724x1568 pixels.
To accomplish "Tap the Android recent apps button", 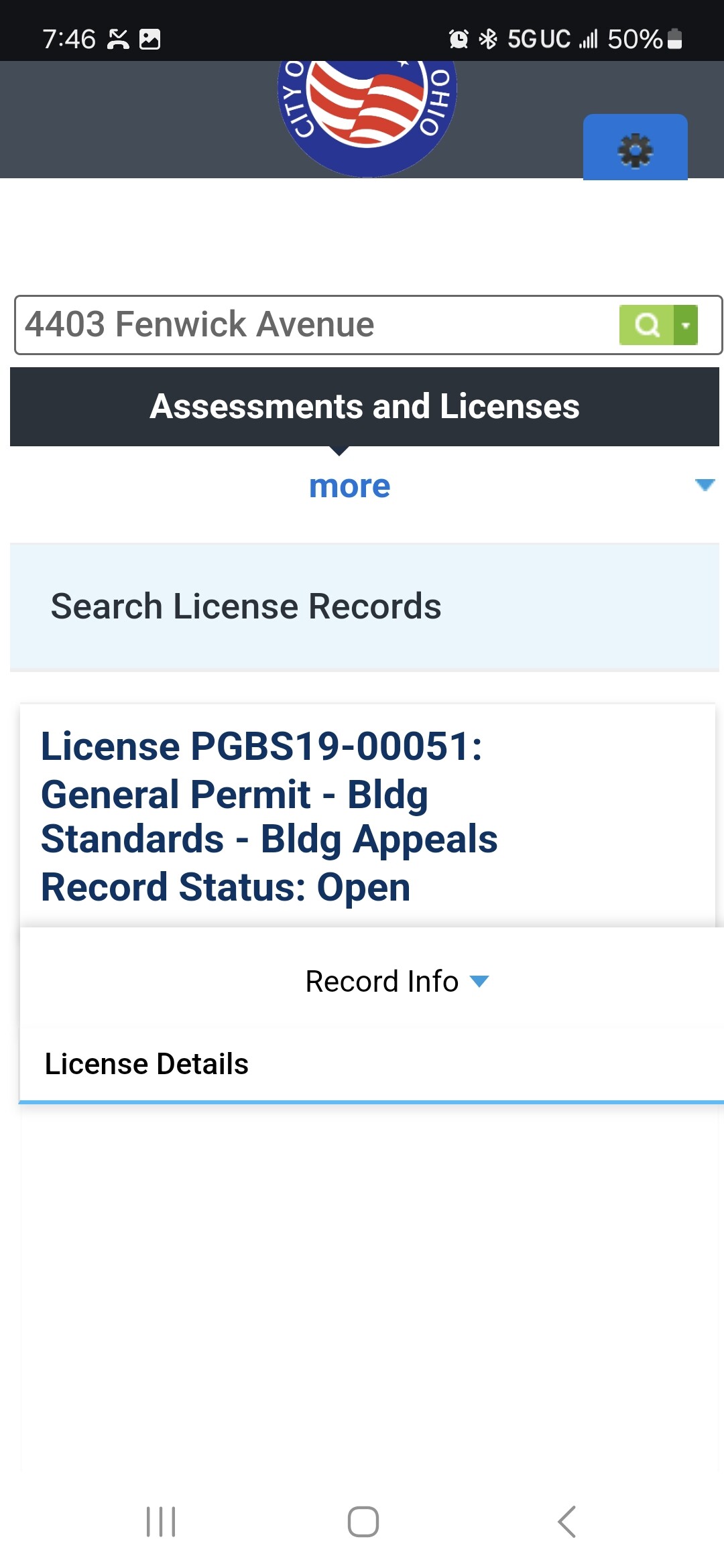I will point(161,1521).
